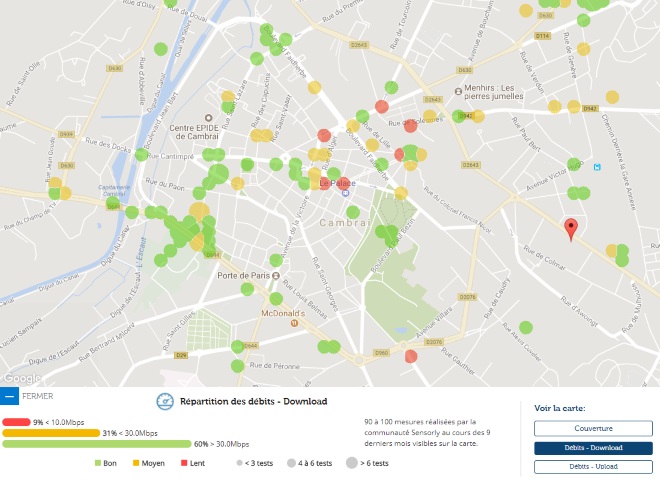660x488 pixels.
Task: Click the Google logo on the map
Action: (x=22, y=378)
